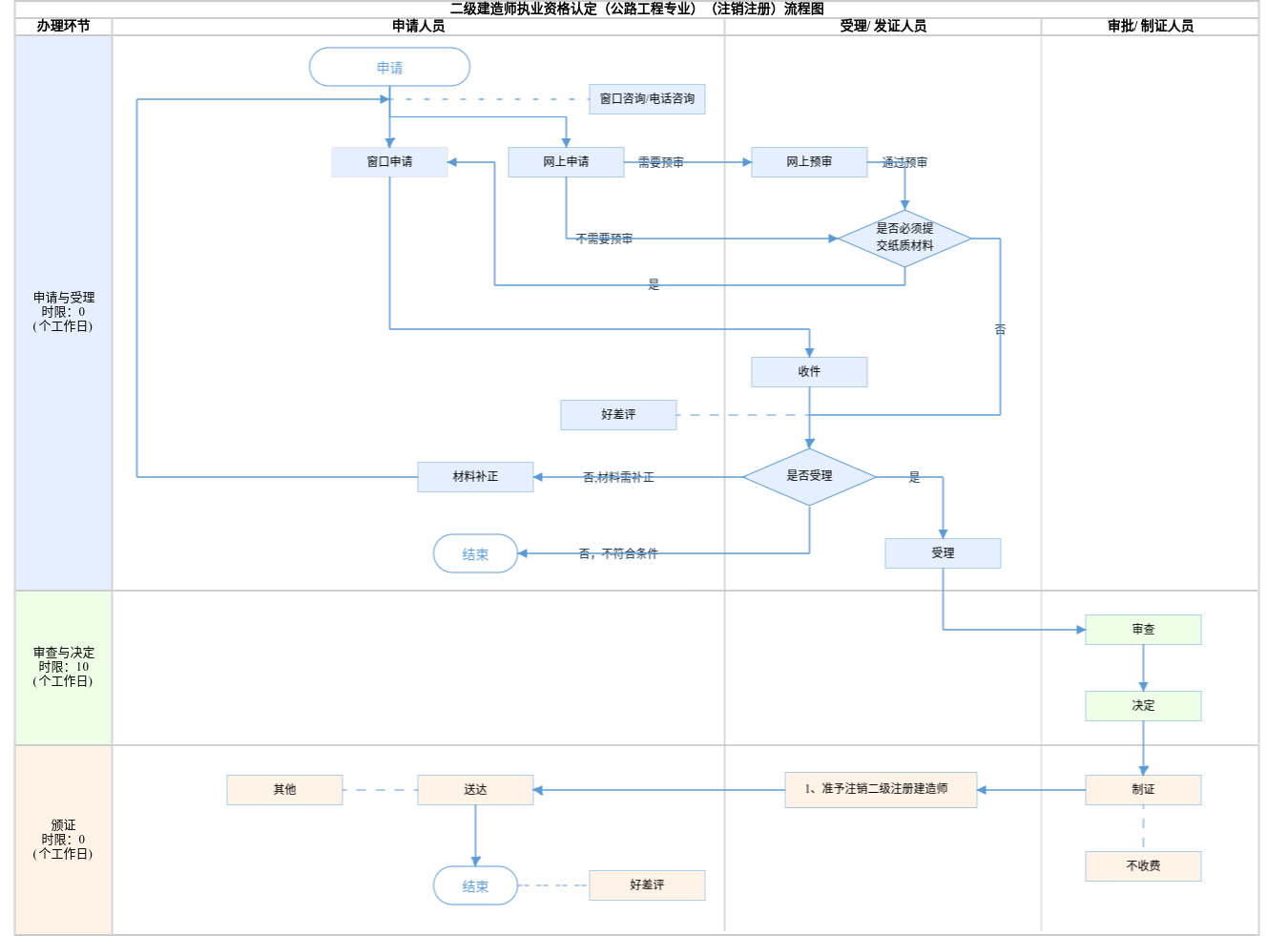This screenshot has height=936, width=1288.
Task: Click the 结束 node below 送达
Action: pyautogui.click(x=475, y=886)
